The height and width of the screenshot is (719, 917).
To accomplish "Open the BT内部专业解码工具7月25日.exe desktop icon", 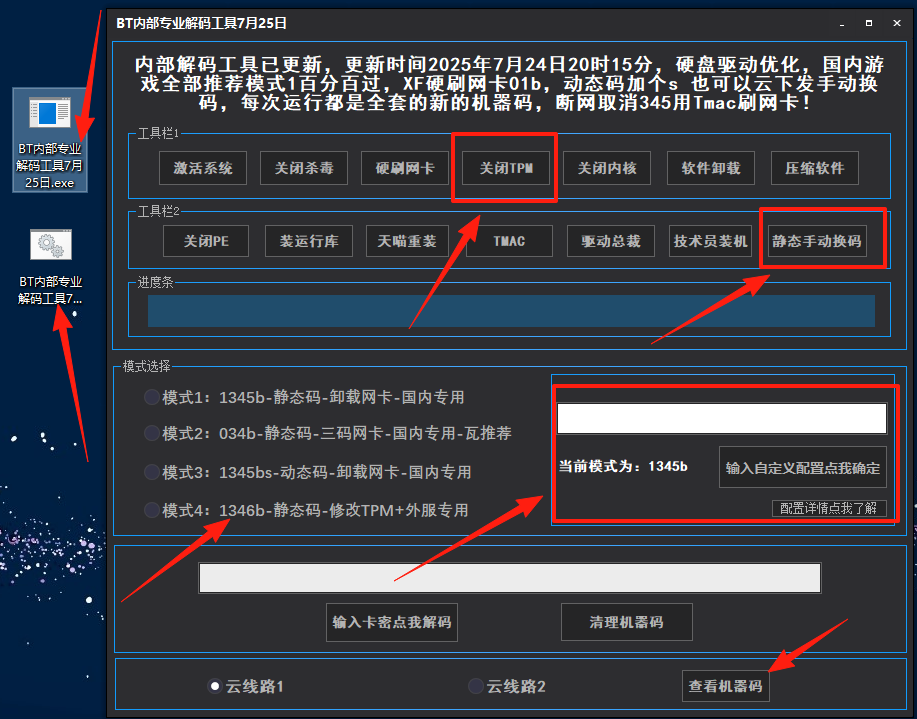I will pos(49,140).
